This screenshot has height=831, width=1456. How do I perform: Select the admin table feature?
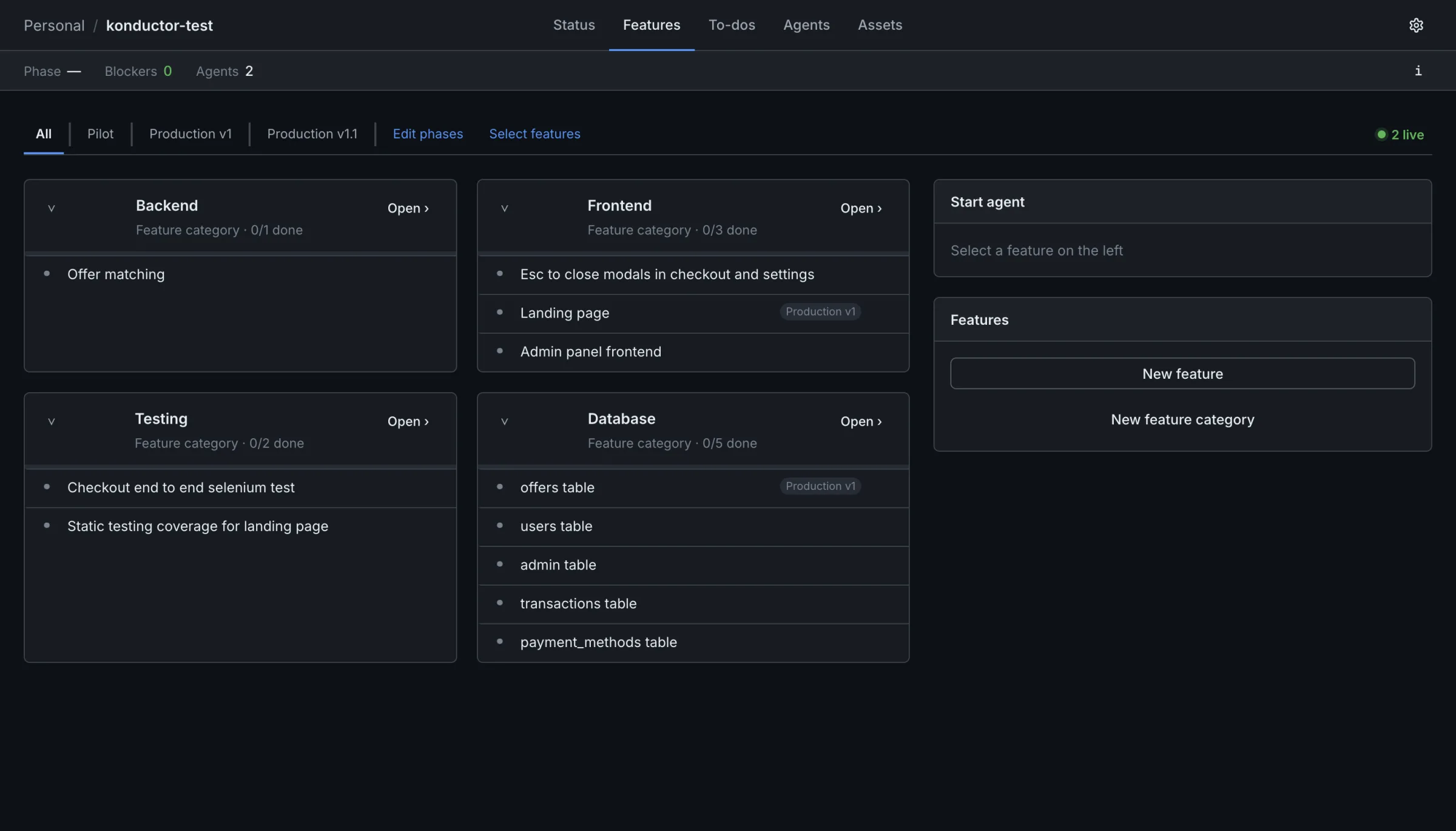pyautogui.click(x=693, y=565)
